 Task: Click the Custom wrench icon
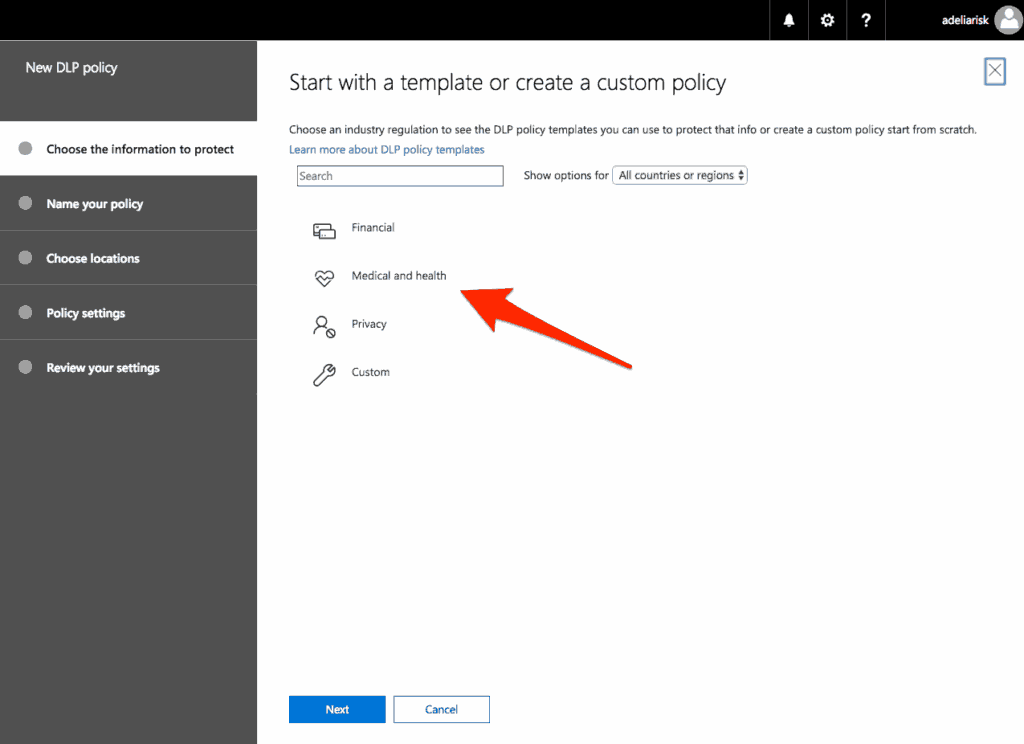[323, 373]
